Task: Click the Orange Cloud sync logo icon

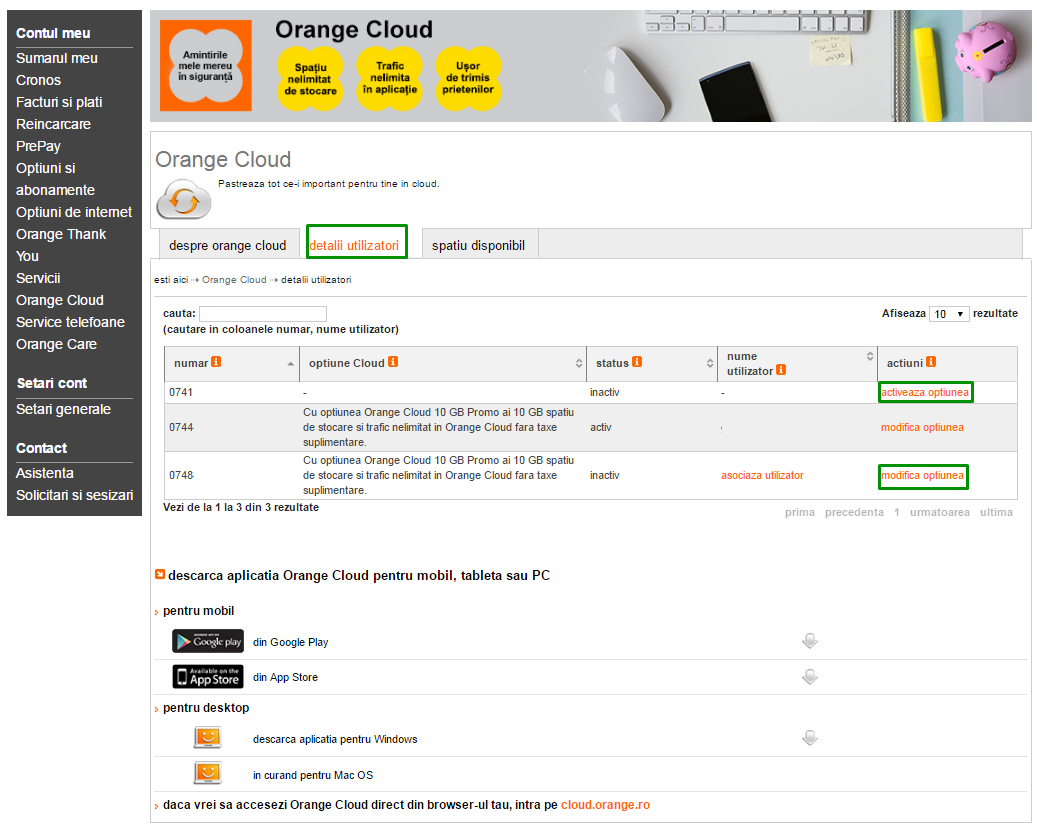Action: [x=184, y=199]
